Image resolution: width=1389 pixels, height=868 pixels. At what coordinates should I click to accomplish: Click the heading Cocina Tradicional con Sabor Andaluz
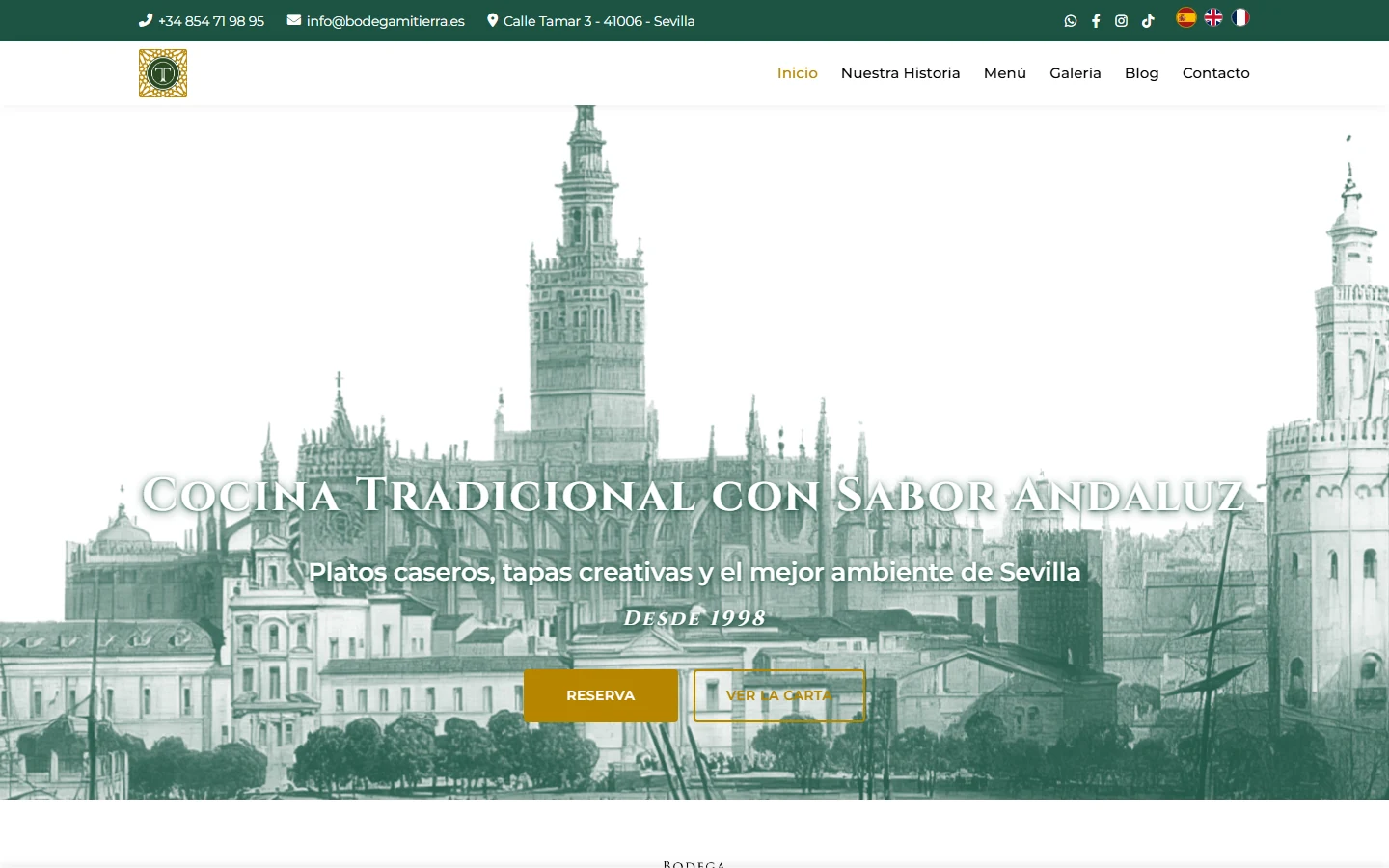pos(694,495)
